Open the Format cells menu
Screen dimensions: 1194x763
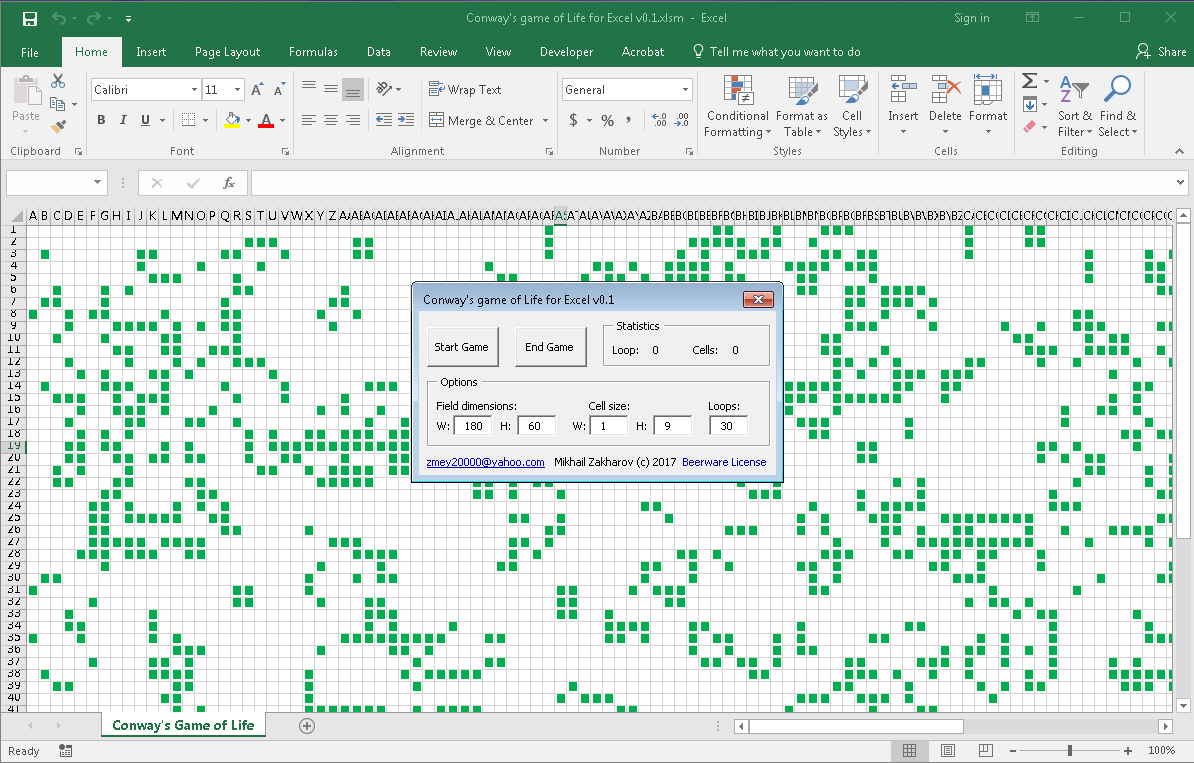(988, 107)
